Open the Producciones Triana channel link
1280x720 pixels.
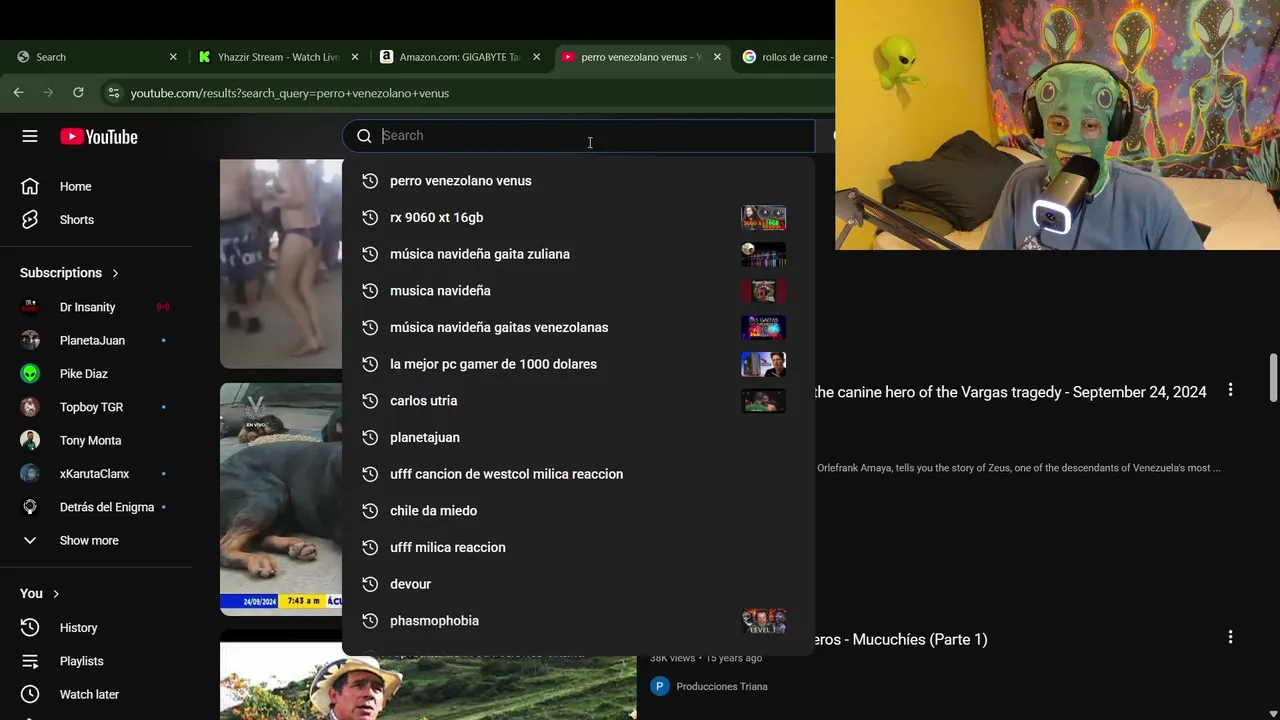[x=722, y=686]
